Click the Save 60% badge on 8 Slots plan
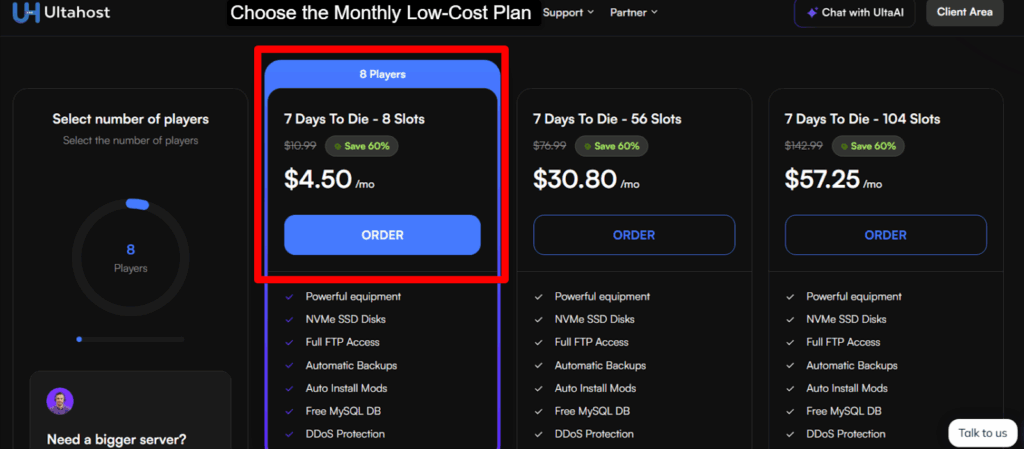1024x449 pixels. pyautogui.click(x=361, y=146)
